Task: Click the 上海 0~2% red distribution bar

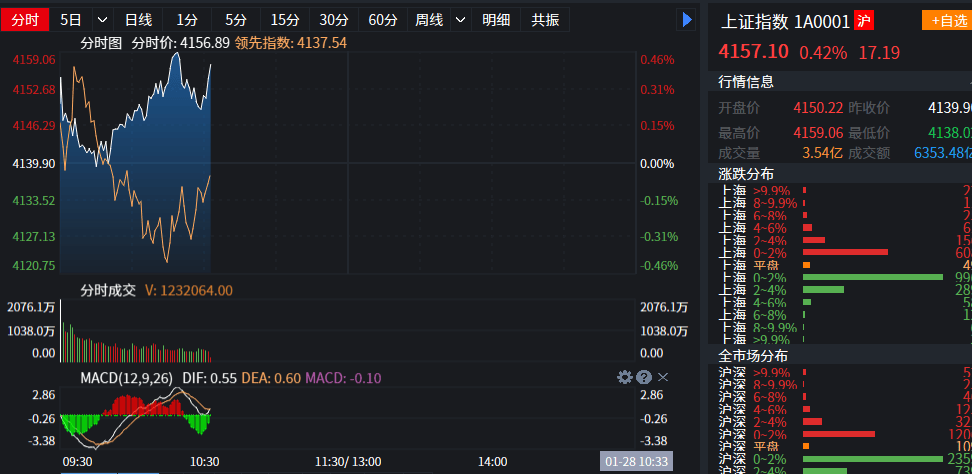Action: pyautogui.click(x=845, y=252)
